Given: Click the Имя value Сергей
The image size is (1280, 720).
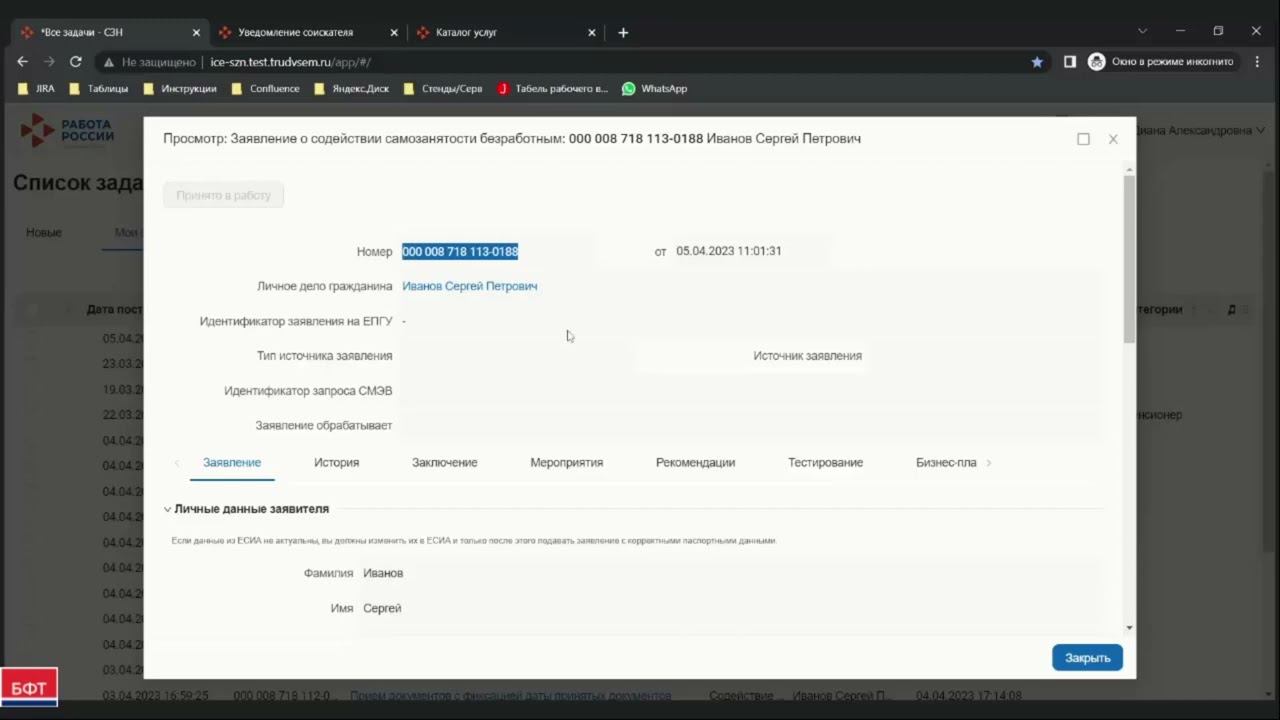Looking at the screenshot, I should 382,608.
